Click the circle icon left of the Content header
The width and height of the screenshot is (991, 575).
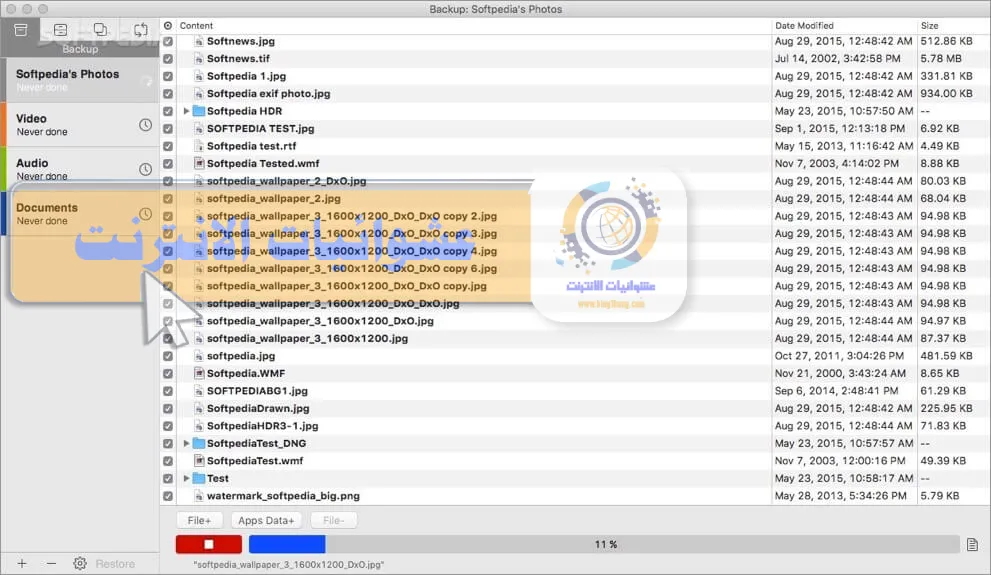(167, 26)
